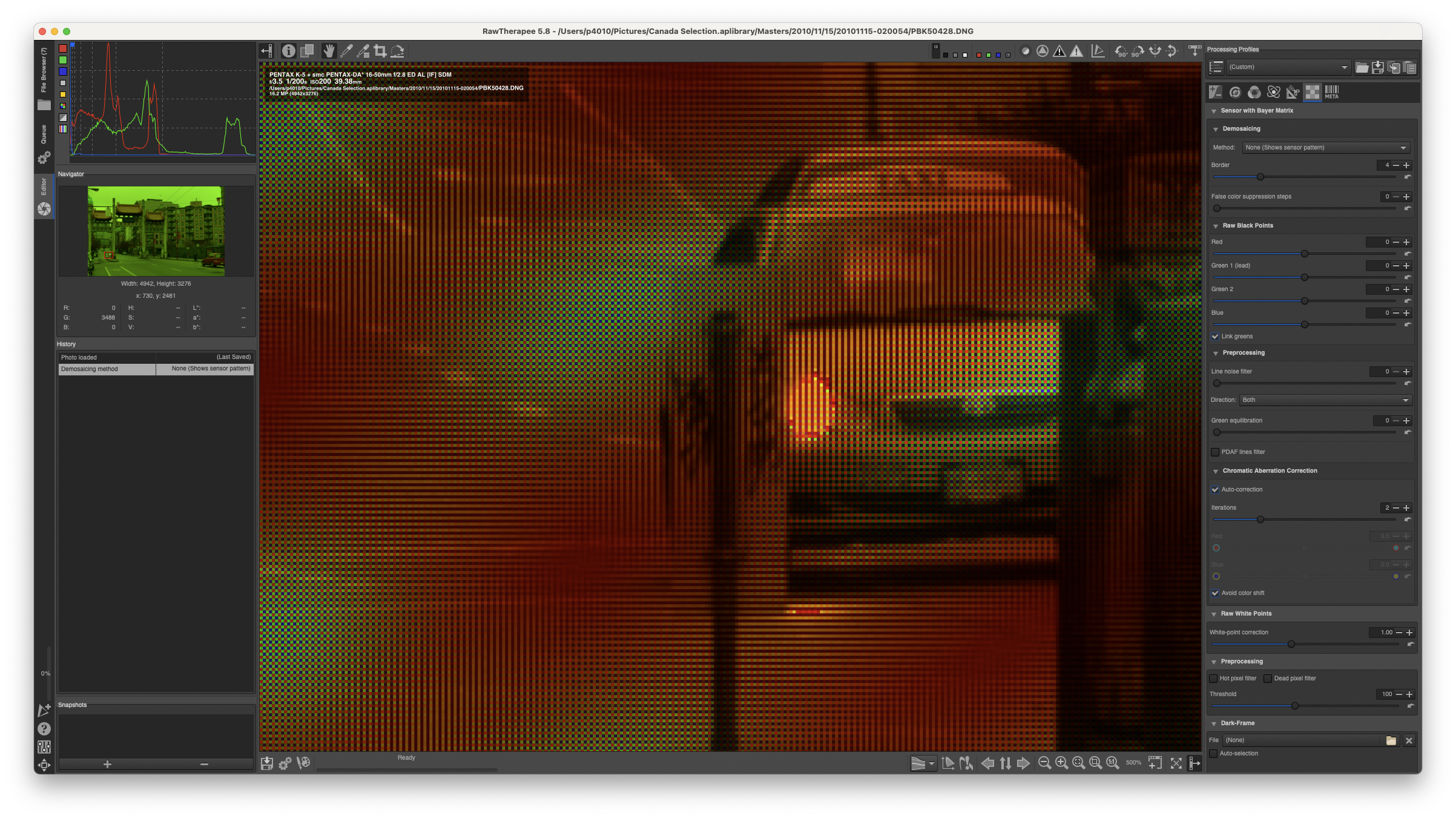The width and height of the screenshot is (1456, 819).
Task: Click the Navigator preview thumbnail
Action: (x=156, y=231)
